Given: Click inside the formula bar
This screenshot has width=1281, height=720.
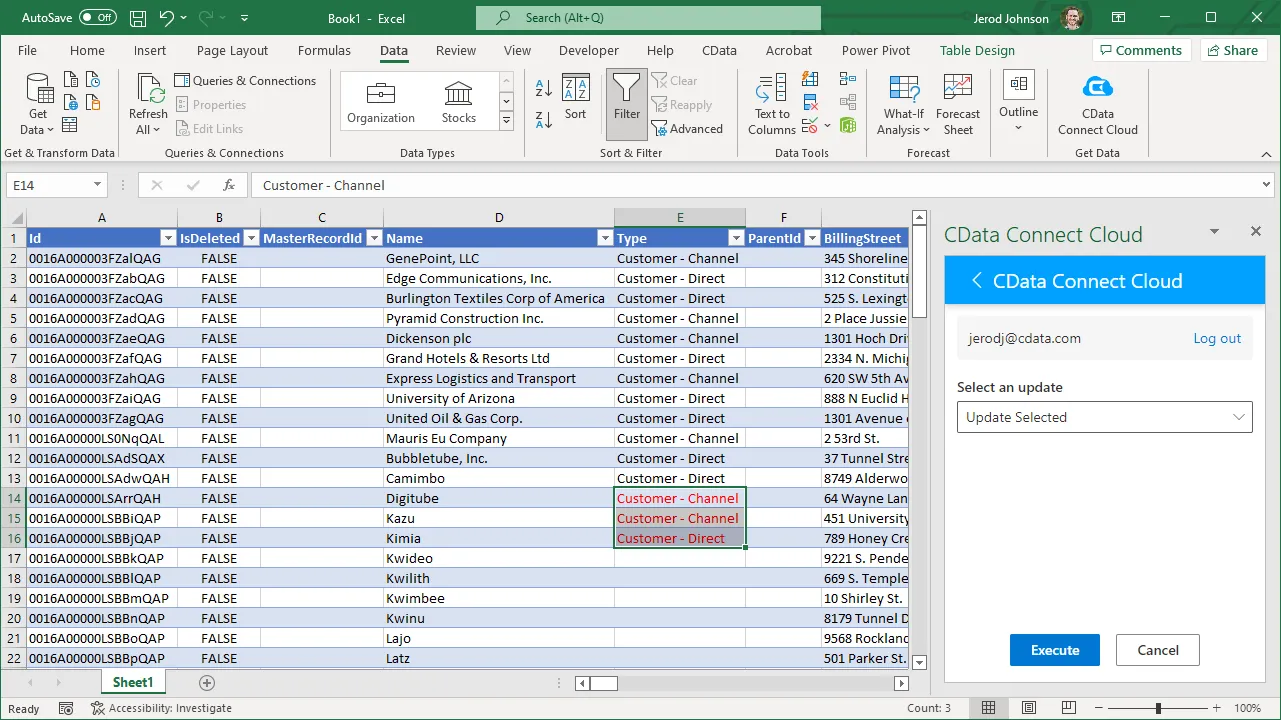Looking at the screenshot, I should [600, 185].
